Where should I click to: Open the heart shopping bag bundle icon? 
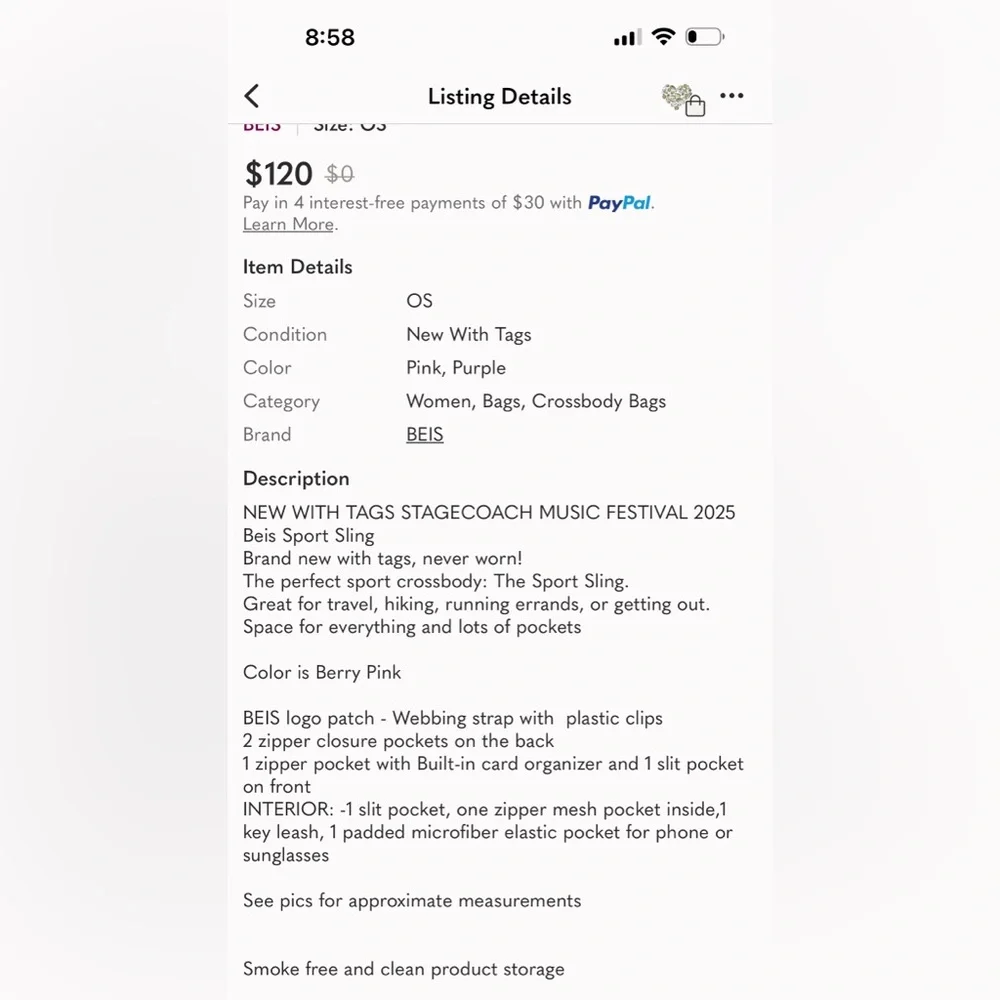pos(683,100)
